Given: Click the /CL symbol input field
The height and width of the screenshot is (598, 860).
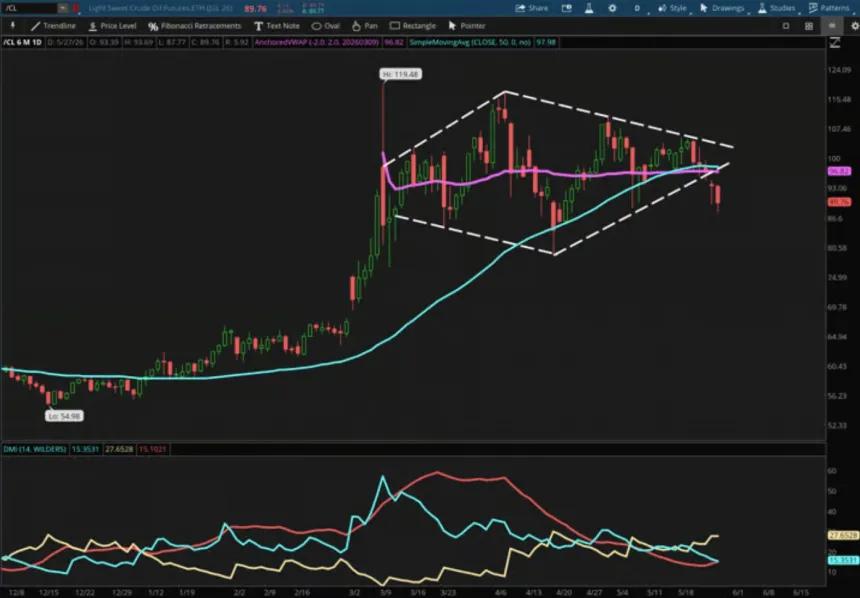Looking at the screenshot, I should click(x=30, y=8).
